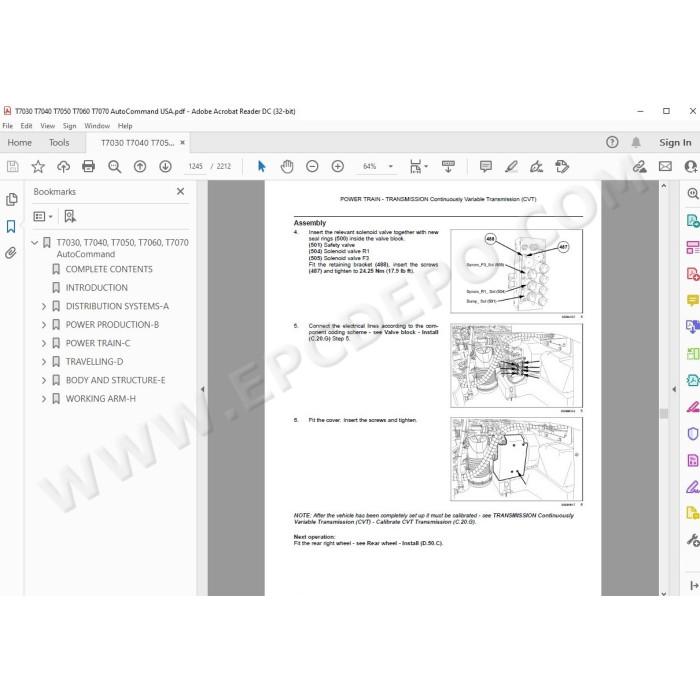Open the Help menu
The height and width of the screenshot is (700, 700).
click(x=125, y=126)
